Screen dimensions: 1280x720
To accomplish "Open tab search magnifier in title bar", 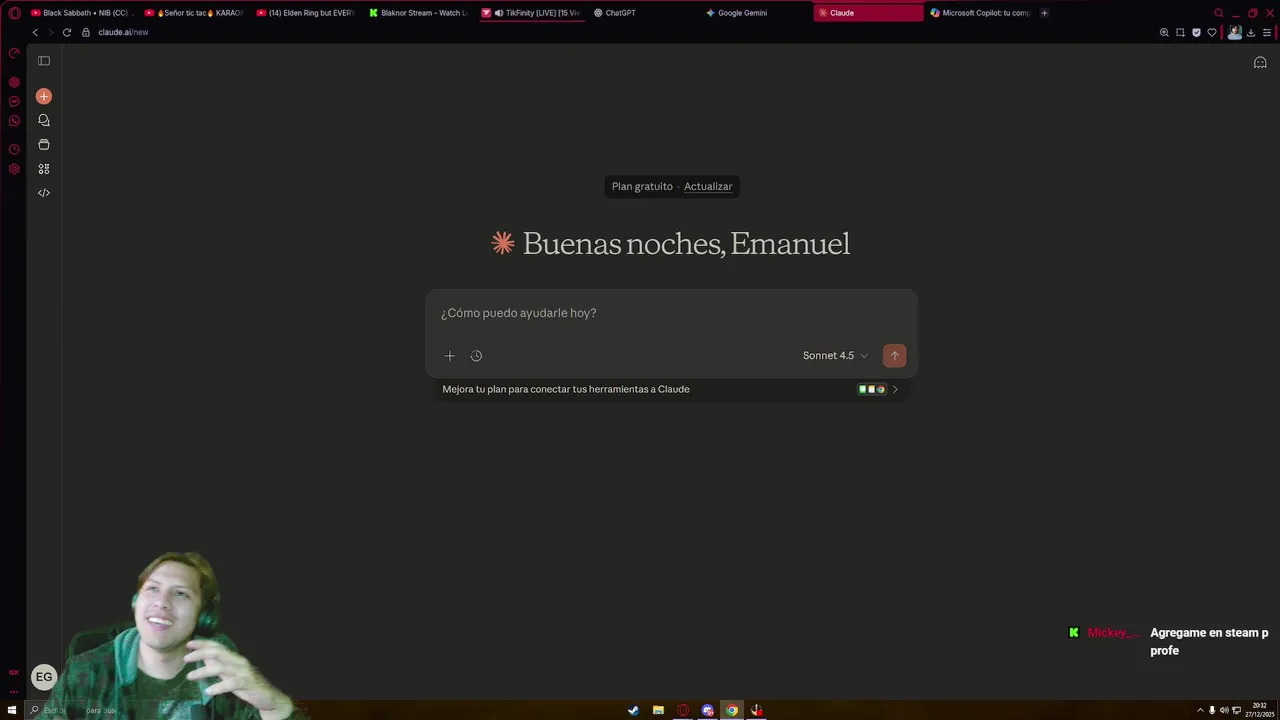I will [x=1218, y=13].
